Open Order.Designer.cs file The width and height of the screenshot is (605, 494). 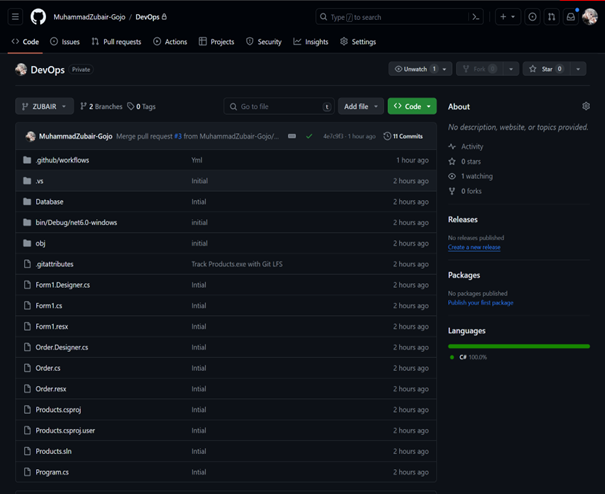coord(62,348)
